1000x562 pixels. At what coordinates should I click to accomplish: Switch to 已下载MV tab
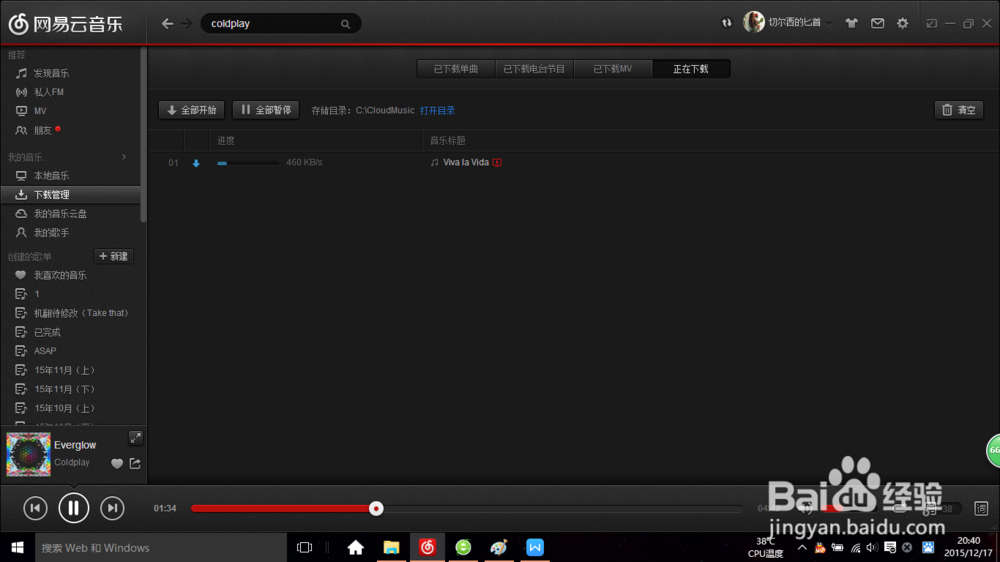[x=613, y=69]
